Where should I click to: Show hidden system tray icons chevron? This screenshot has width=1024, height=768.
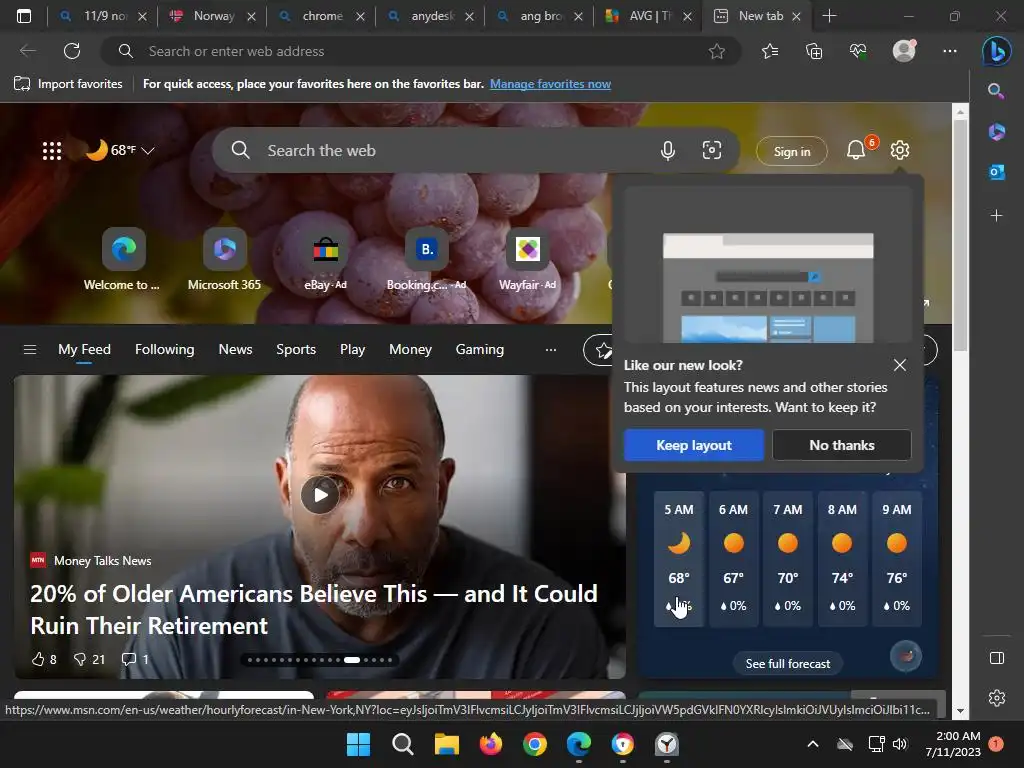813,744
